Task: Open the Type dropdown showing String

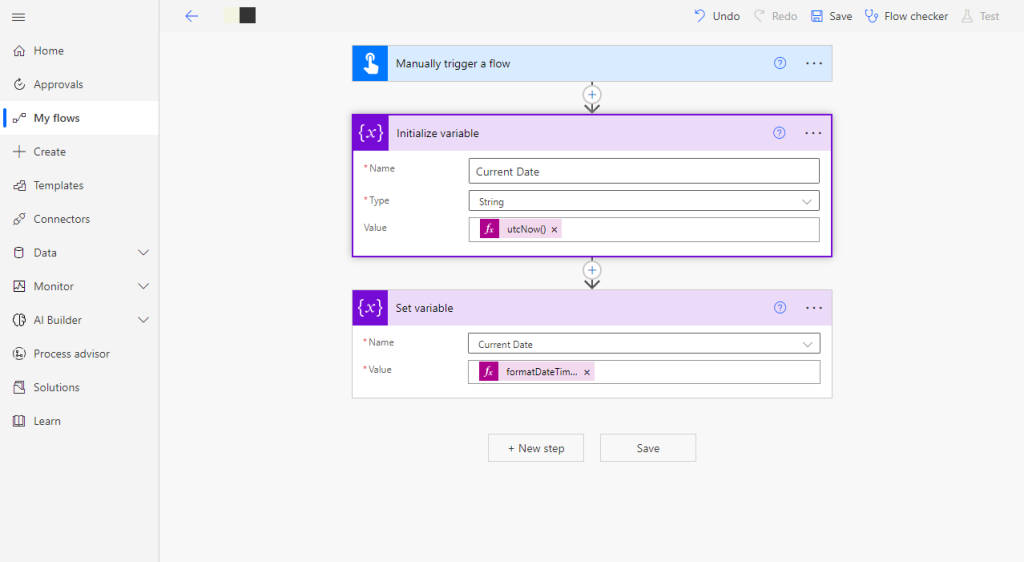Action: pyautogui.click(x=644, y=202)
